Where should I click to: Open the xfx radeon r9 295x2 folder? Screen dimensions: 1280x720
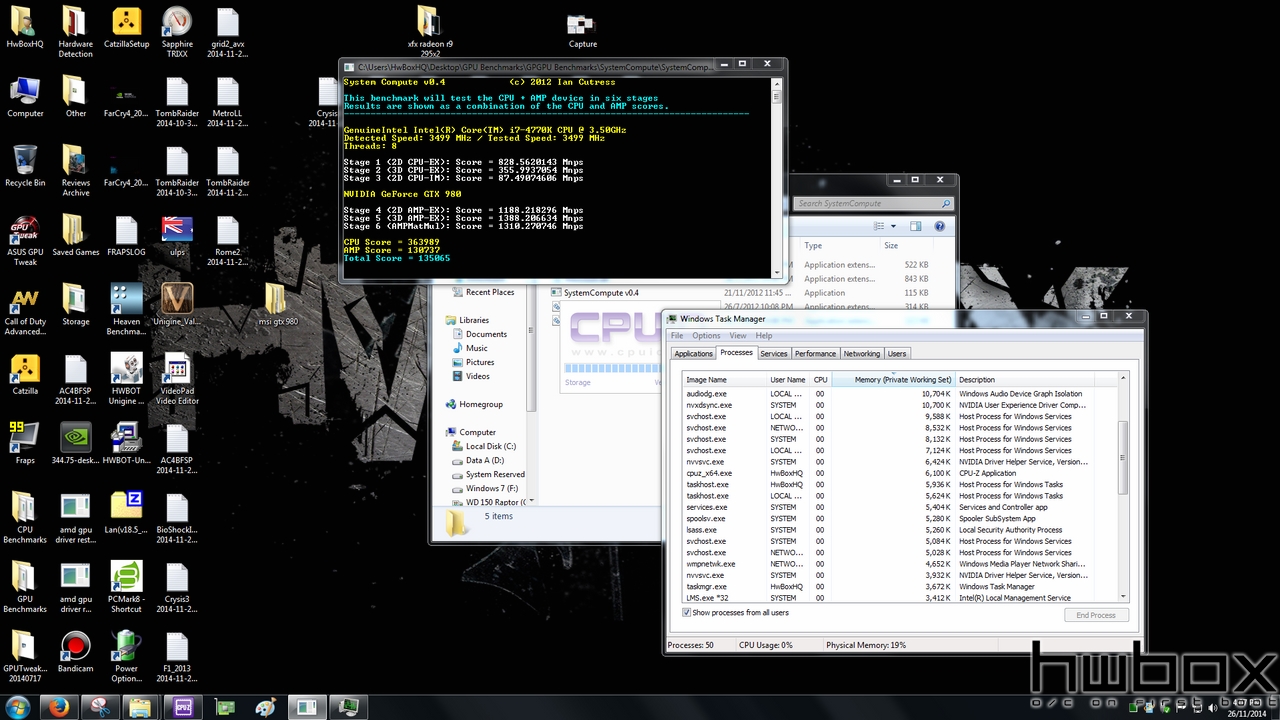pos(430,32)
